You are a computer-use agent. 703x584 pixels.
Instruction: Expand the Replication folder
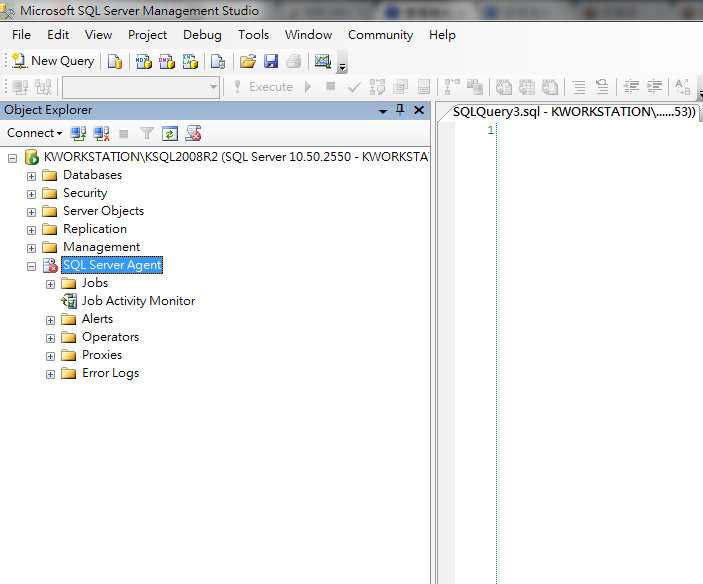coord(31,230)
